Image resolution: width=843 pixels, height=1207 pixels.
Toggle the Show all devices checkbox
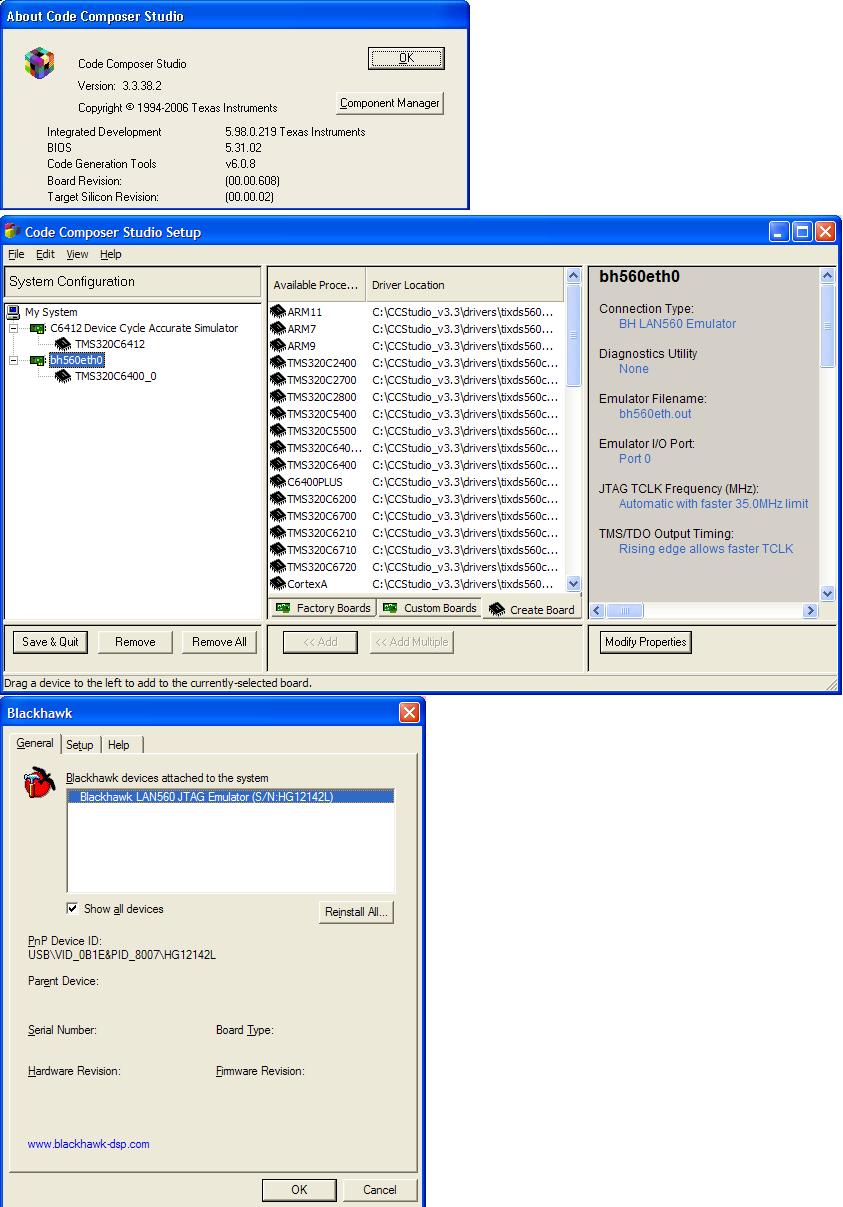coord(72,909)
